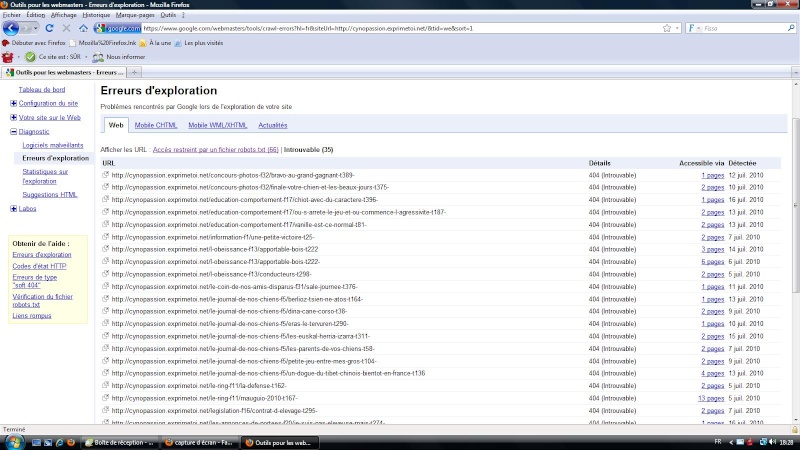Click '13 pages' link in mauguio-2010 row
This screenshot has height=450, width=800.
click(x=711, y=398)
